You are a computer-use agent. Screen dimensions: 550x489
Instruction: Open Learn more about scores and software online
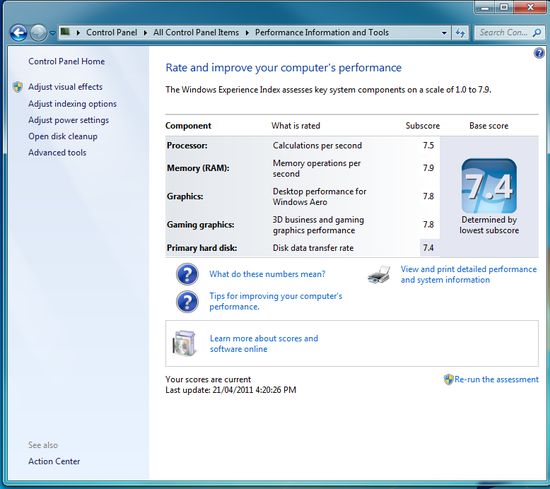pyautogui.click(x=264, y=343)
